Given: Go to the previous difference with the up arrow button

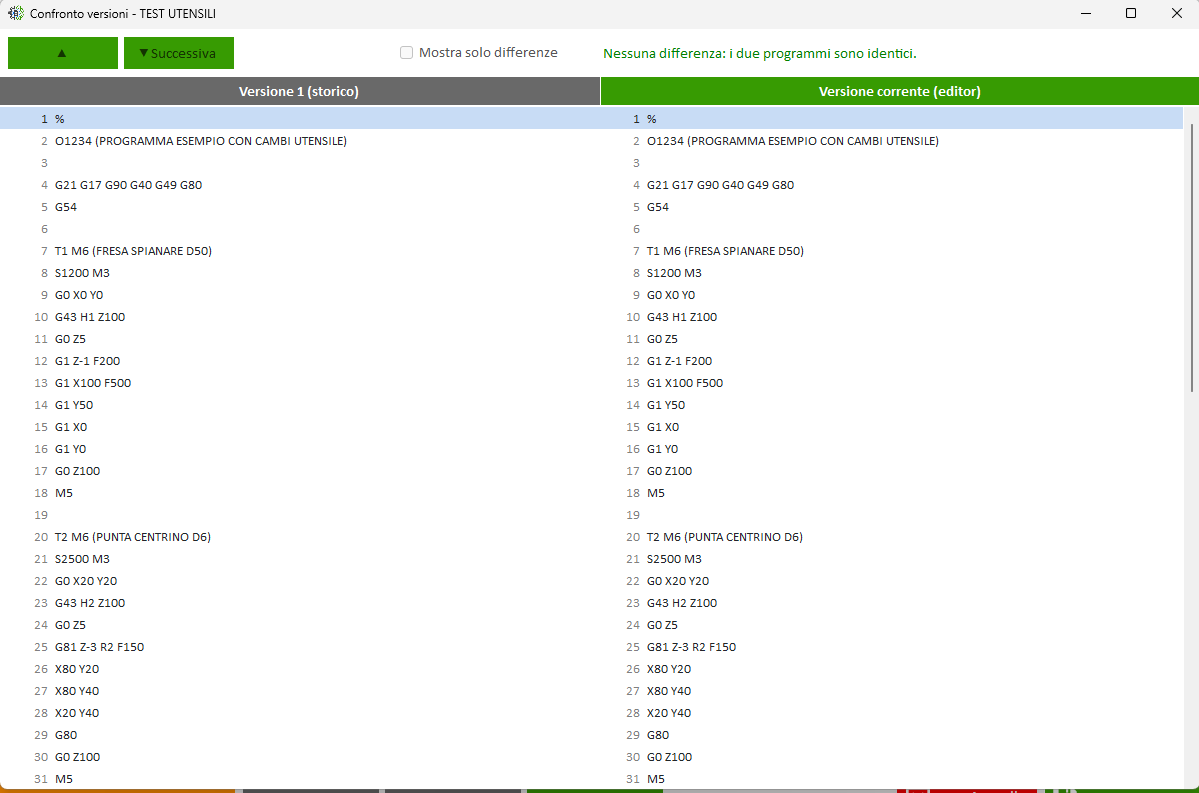Looking at the screenshot, I should (x=63, y=53).
